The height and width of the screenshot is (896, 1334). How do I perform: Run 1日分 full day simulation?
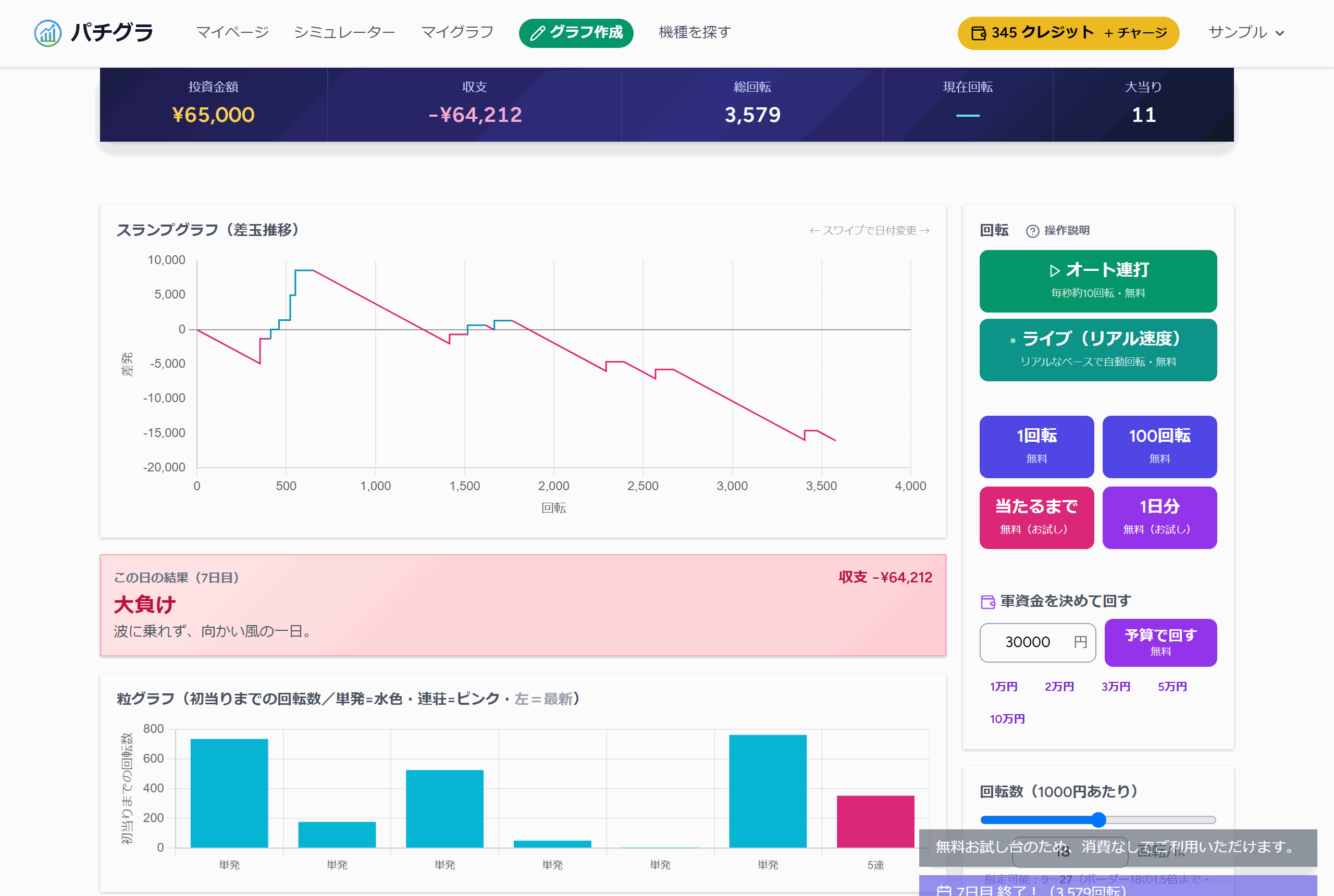pyautogui.click(x=1159, y=517)
